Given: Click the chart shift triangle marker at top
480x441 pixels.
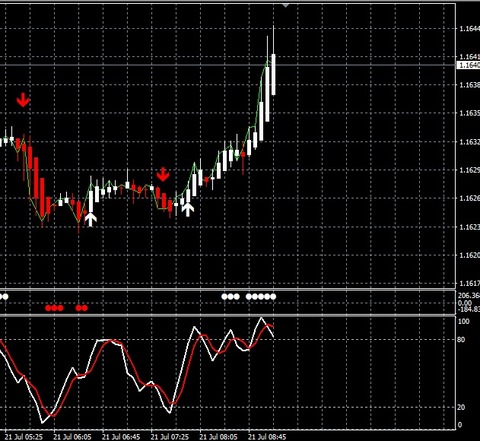Looking at the screenshot, I should click(286, 5).
